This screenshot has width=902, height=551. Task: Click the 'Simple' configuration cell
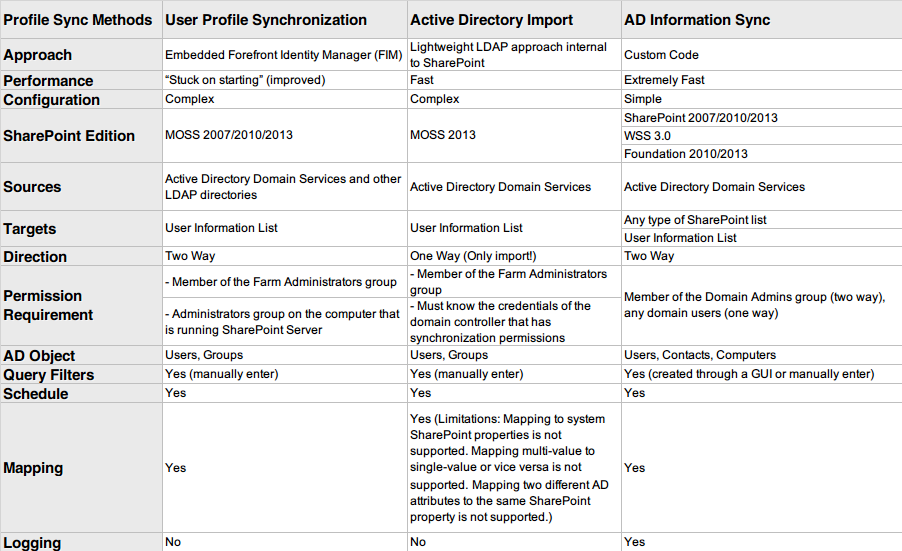[762, 99]
